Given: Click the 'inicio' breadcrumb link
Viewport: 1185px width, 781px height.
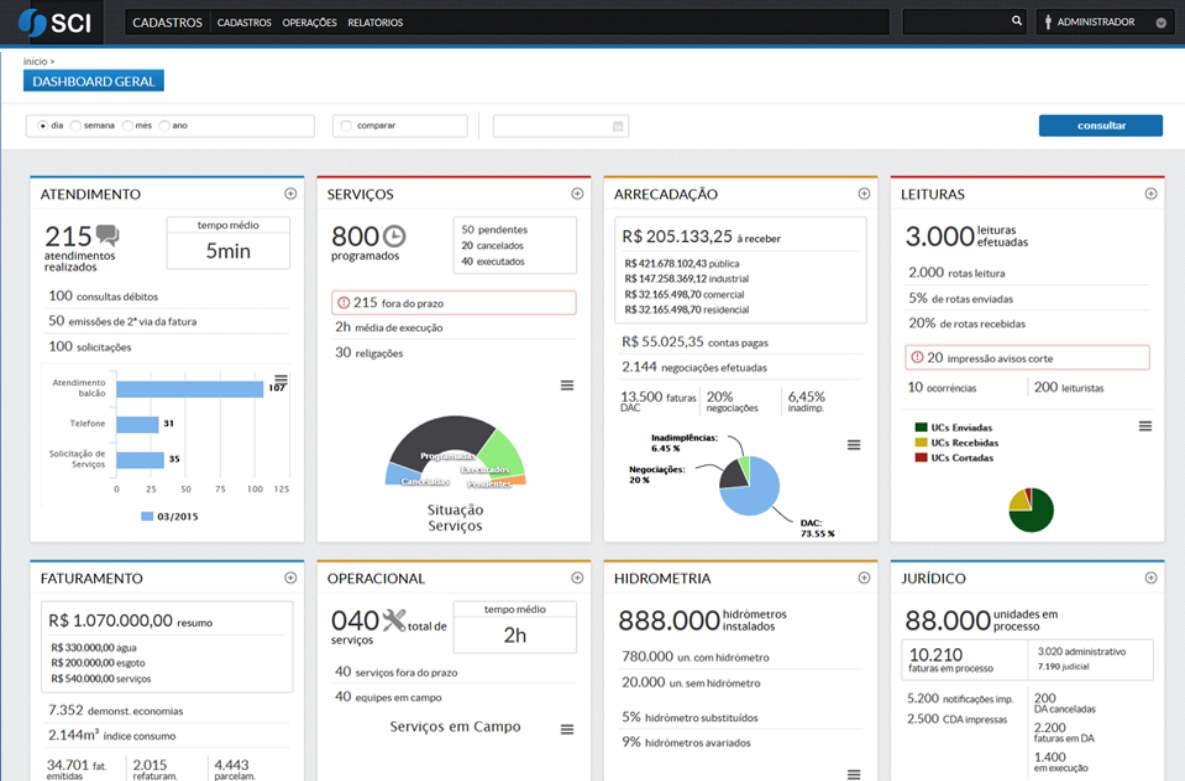Looking at the screenshot, I should coord(35,62).
